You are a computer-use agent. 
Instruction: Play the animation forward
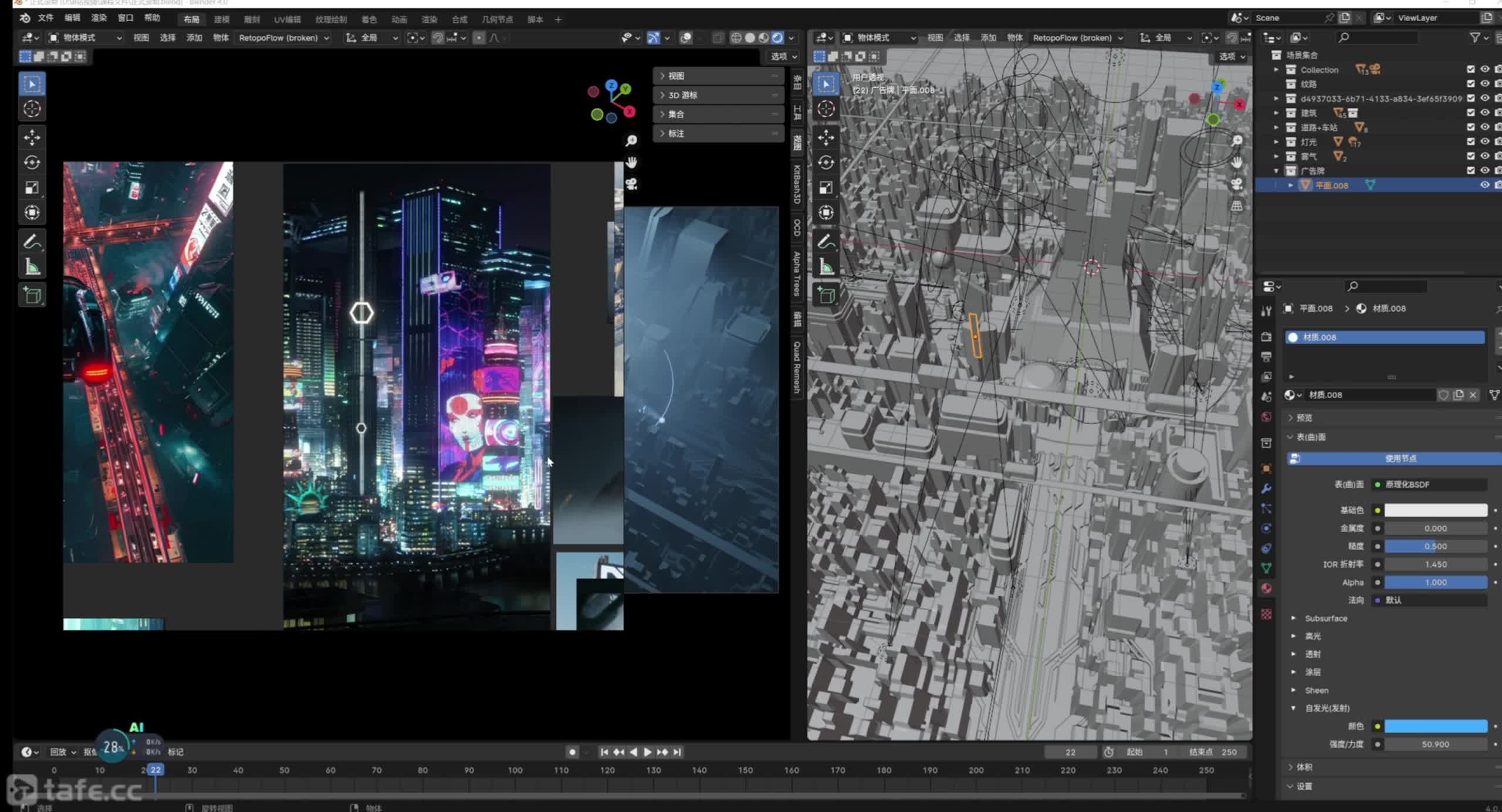[648, 752]
